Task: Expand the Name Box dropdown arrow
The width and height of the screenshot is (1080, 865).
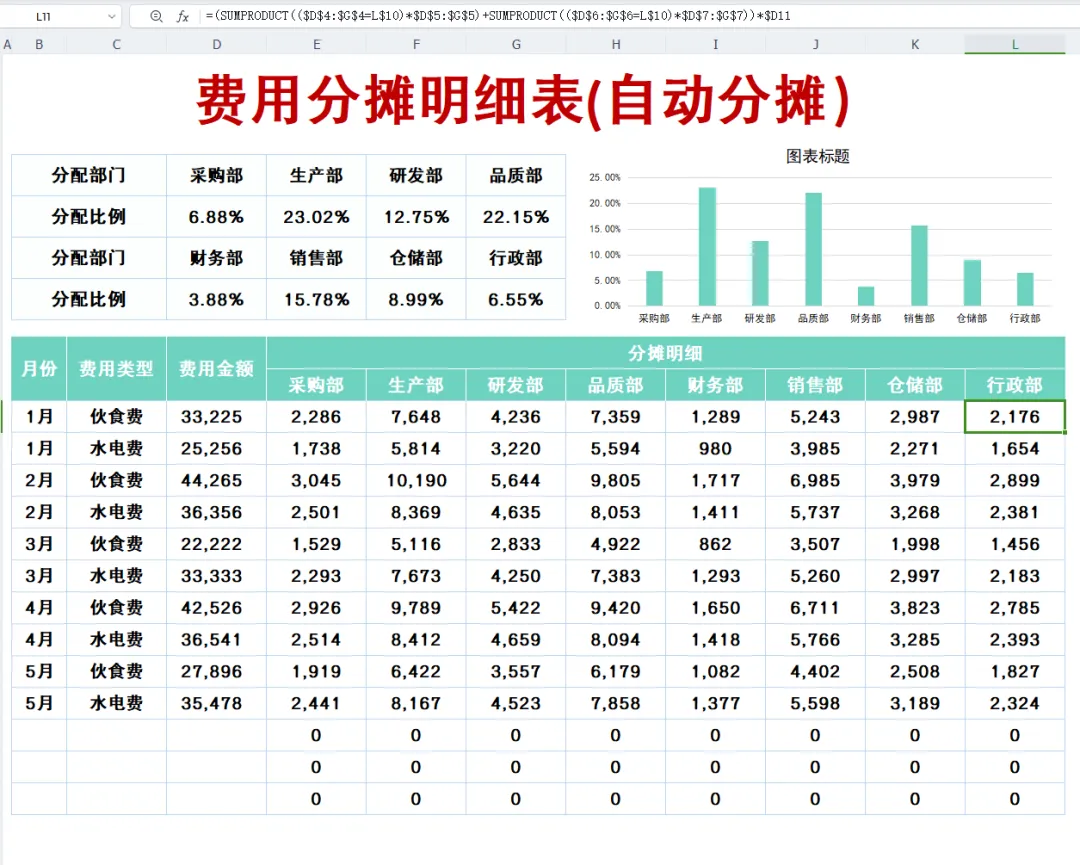Action: (x=112, y=16)
